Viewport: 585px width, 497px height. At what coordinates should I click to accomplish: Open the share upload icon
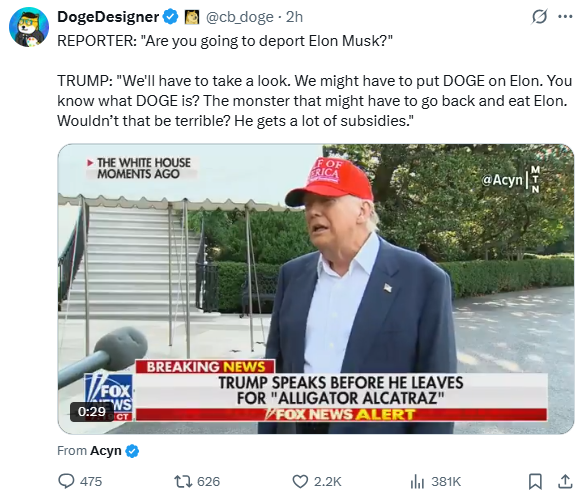[x=565, y=481]
